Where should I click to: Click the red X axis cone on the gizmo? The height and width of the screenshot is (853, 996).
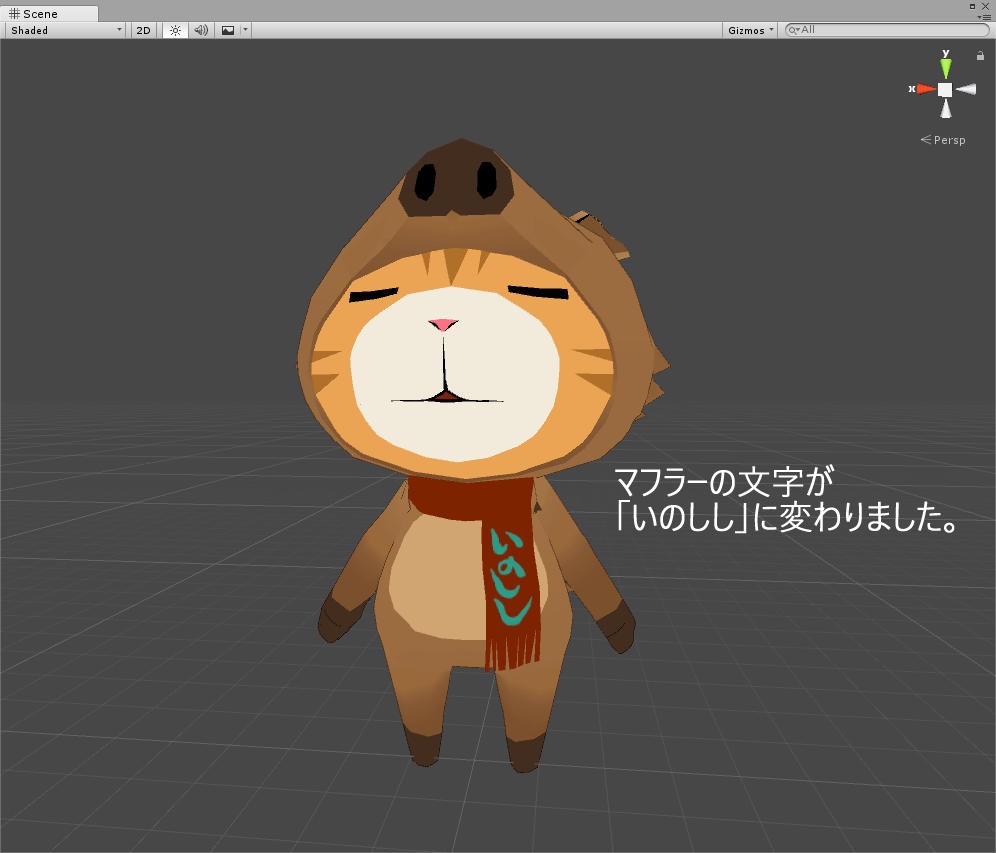pyautogui.click(x=925, y=88)
